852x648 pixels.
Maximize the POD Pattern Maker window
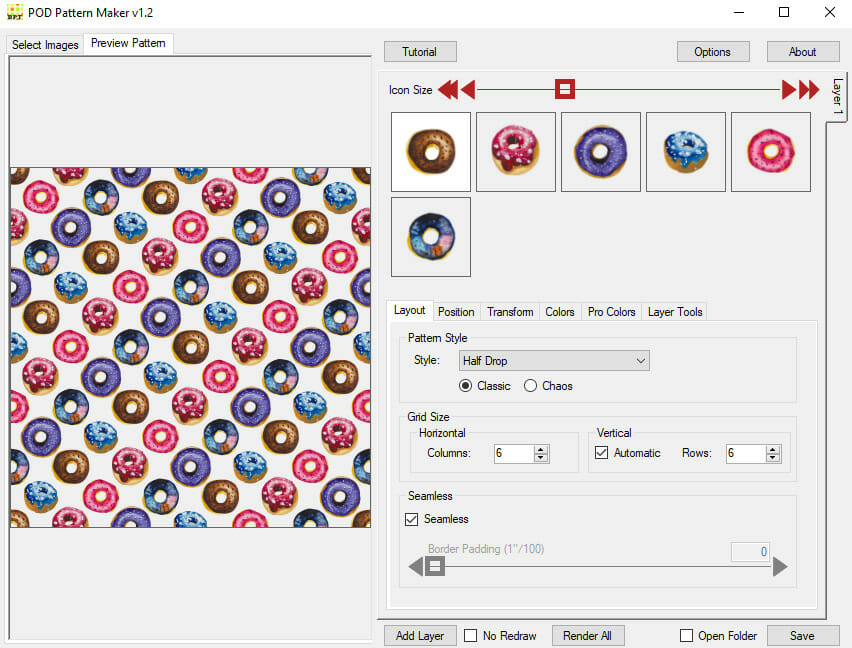point(784,12)
